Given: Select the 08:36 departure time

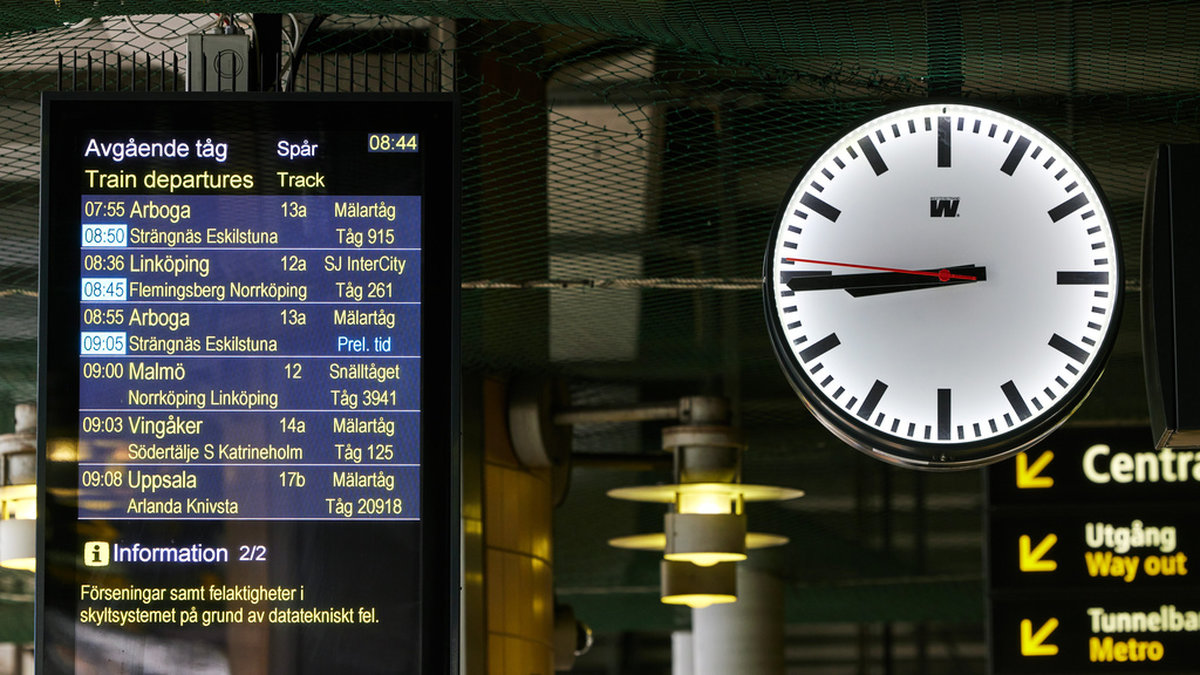Looking at the screenshot, I should pos(104,264).
